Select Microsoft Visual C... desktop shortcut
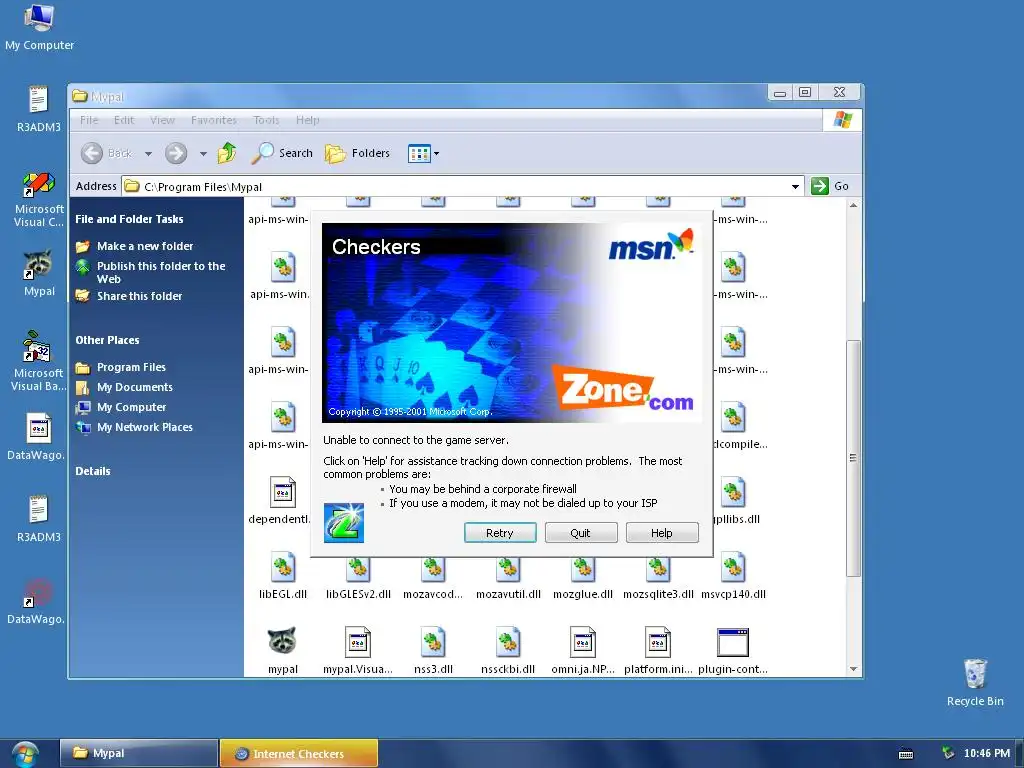 click(39, 199)
